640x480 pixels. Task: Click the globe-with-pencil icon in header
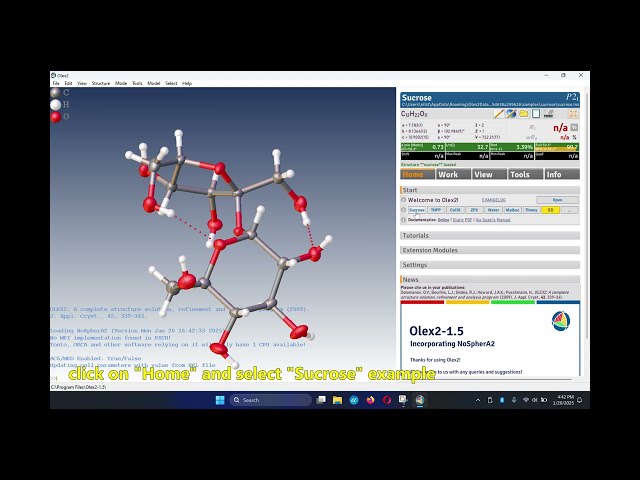coord(511,114)
